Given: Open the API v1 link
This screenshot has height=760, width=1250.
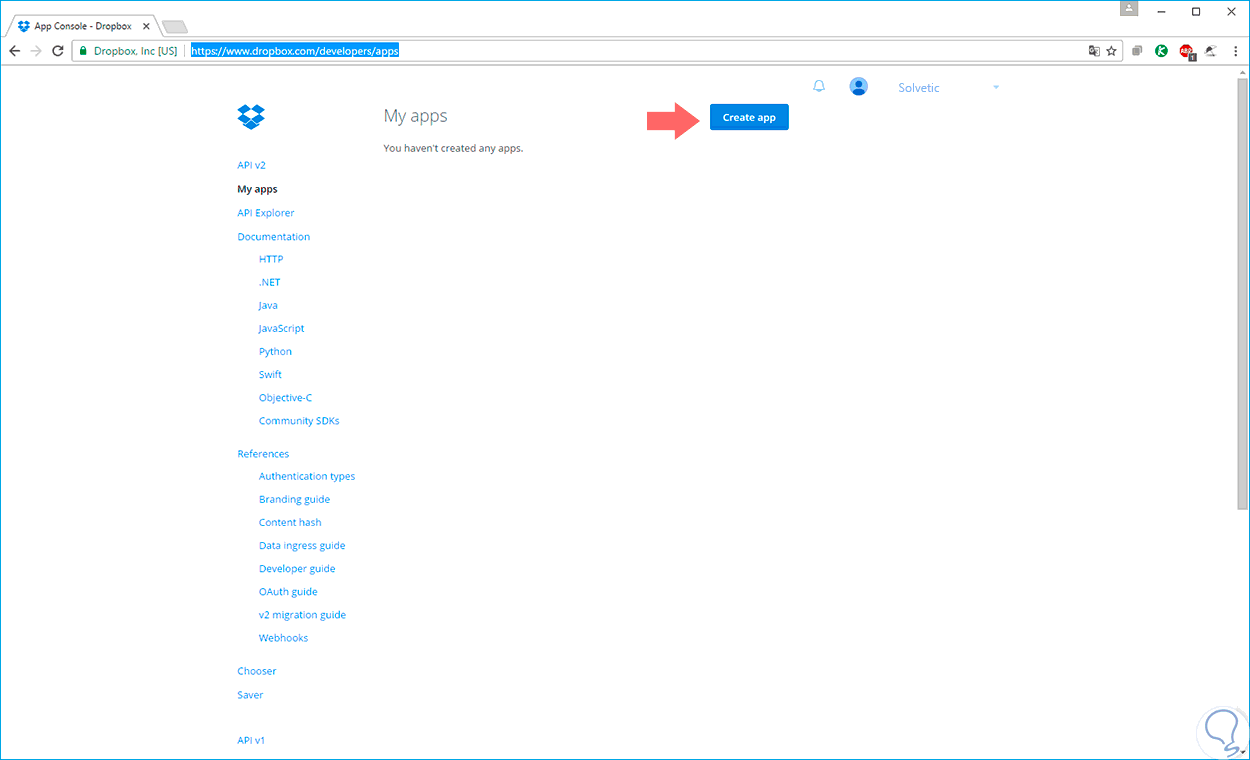Looking at the screenshot, I should click(251, 740).
